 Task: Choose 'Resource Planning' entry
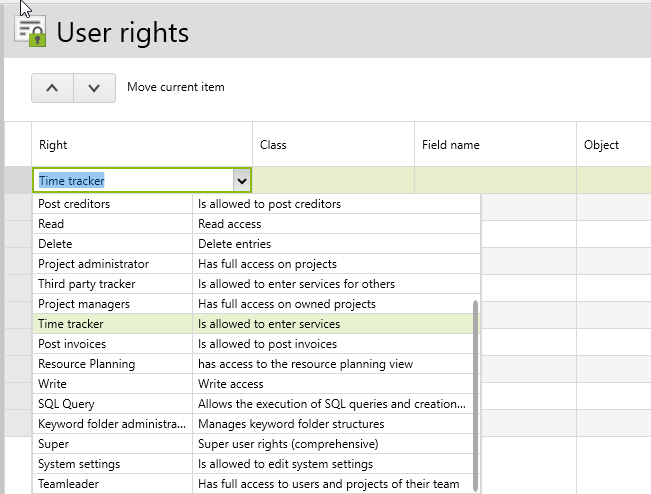tap(86, 364)
